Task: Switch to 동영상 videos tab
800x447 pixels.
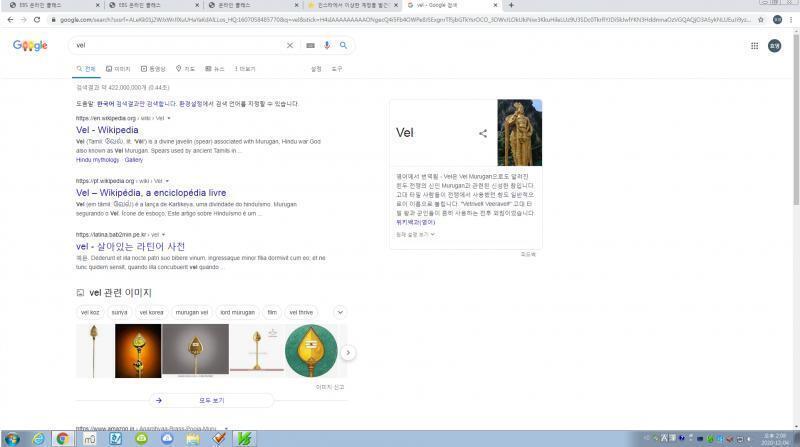Action: 153,69
